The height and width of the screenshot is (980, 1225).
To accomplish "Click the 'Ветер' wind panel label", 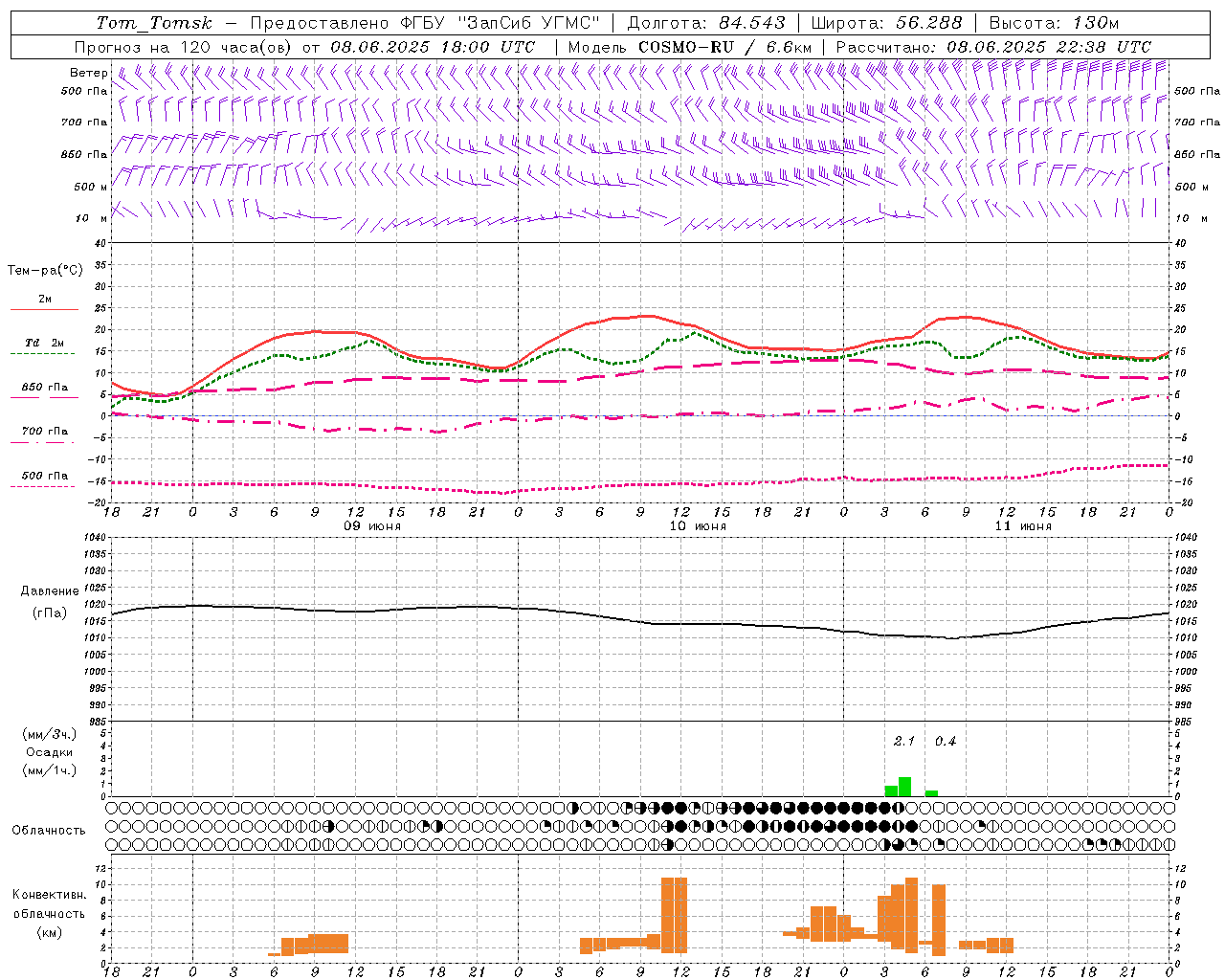I will (89, 73).
